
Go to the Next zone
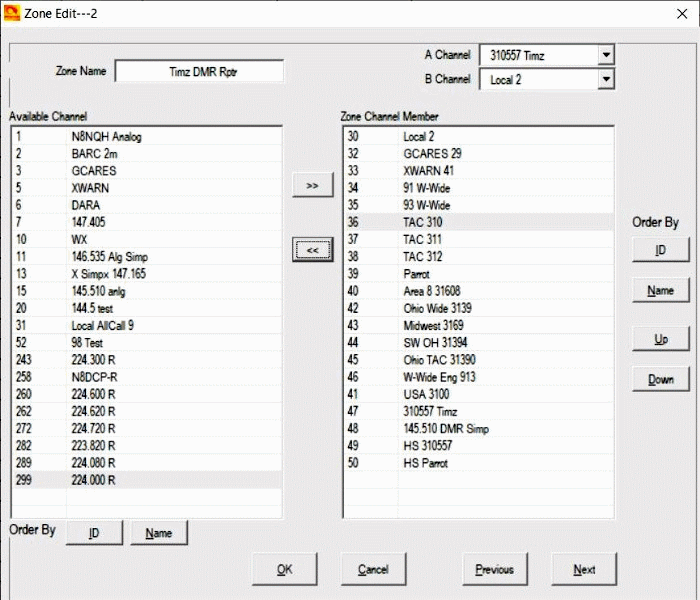pos(584,569)
